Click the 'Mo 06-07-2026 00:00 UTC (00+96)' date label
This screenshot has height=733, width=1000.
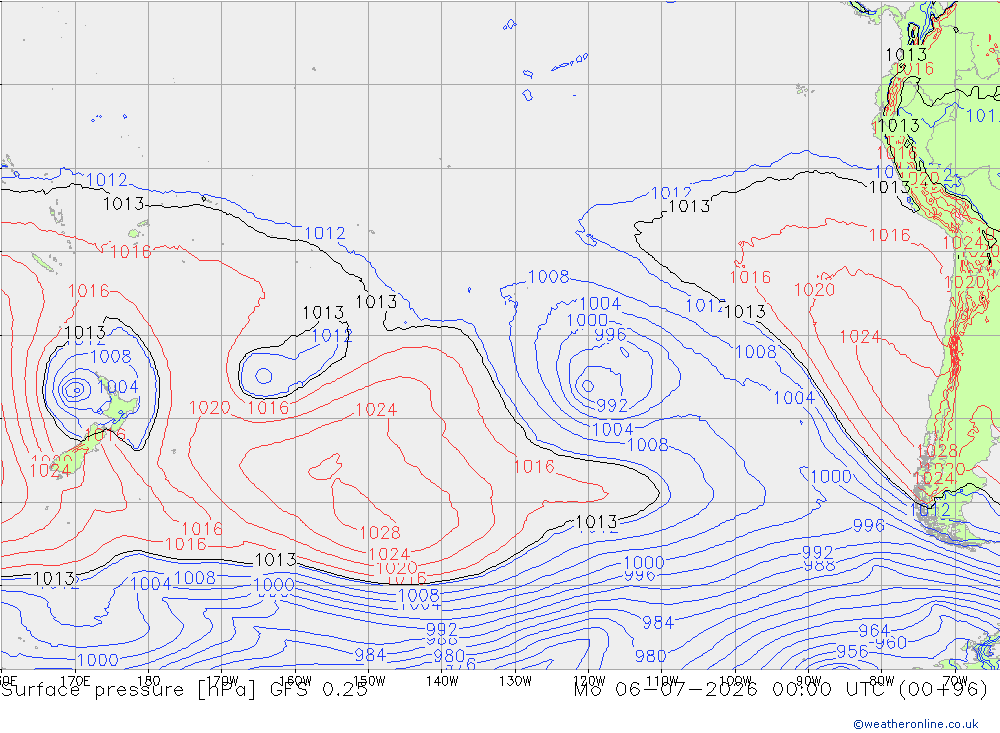point(781,690)
